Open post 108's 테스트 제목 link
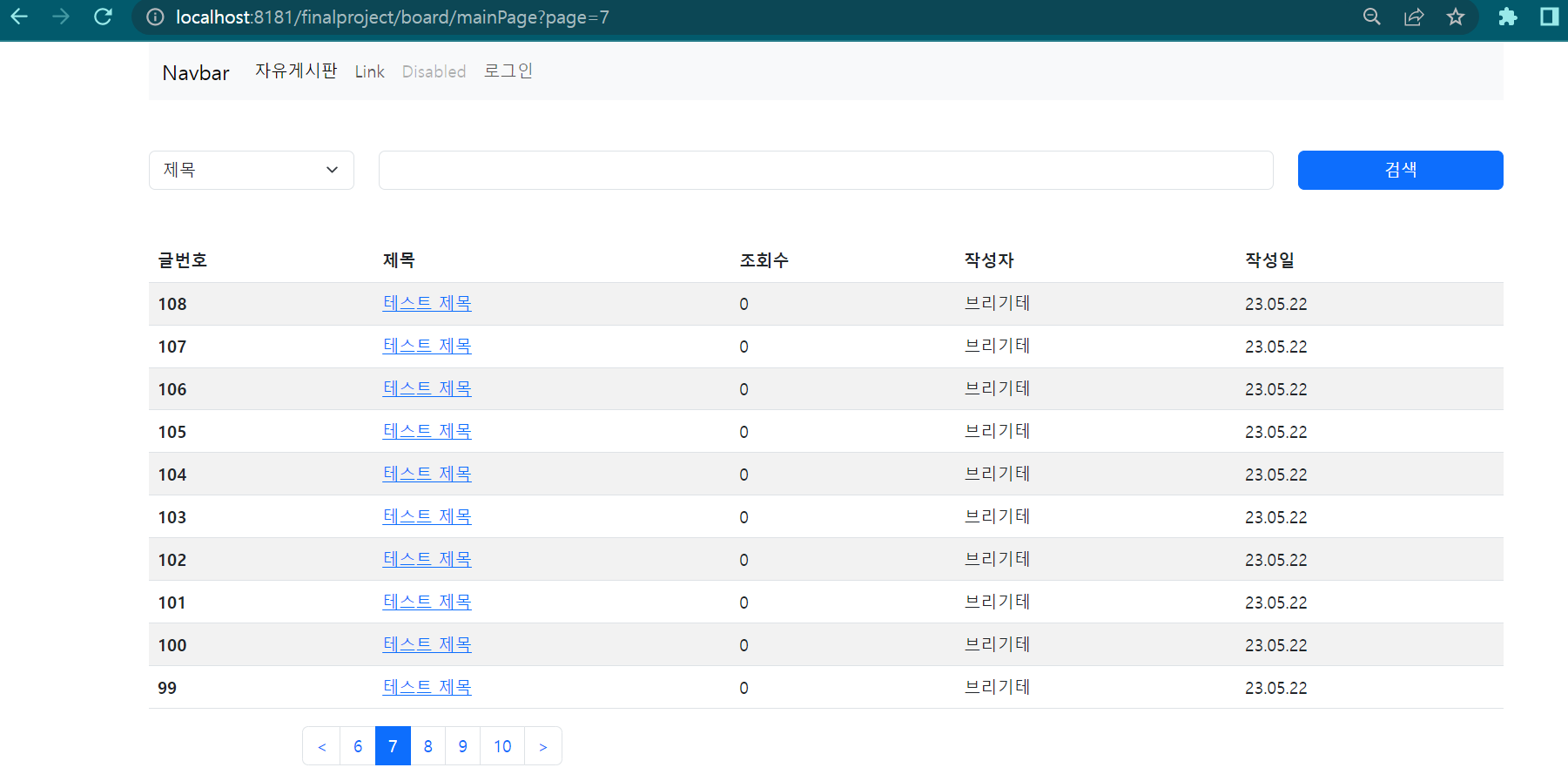The height and width of the screenshot is (781, 1568). 427,303
